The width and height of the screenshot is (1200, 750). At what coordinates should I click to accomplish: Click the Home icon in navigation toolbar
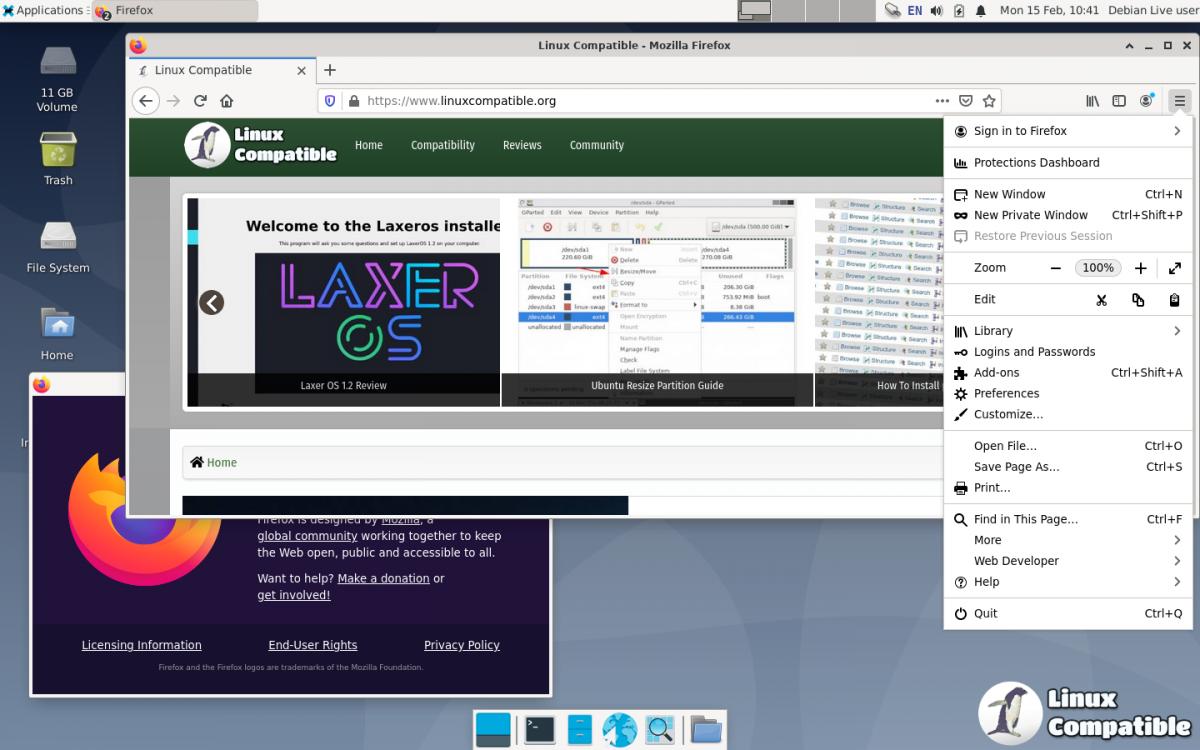pos(227,101)
